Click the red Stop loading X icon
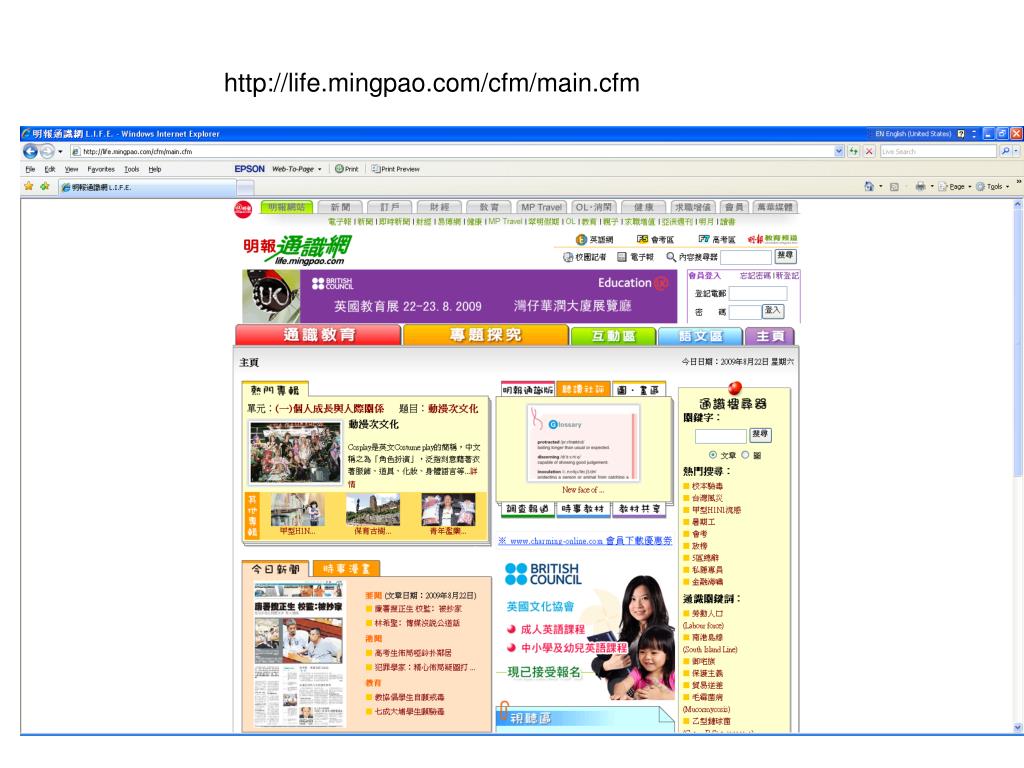Screen dimensions: 1024x768 (869, 152)
